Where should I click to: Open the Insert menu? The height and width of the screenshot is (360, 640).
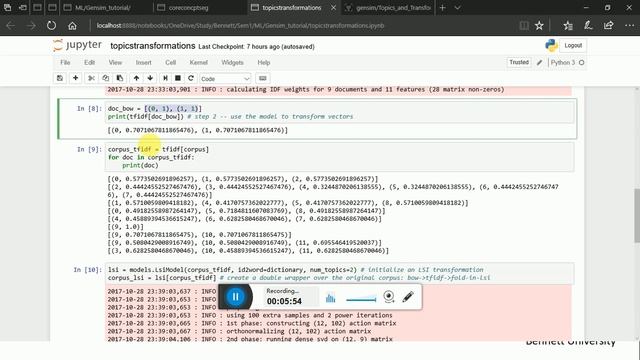tap(143, 62)
